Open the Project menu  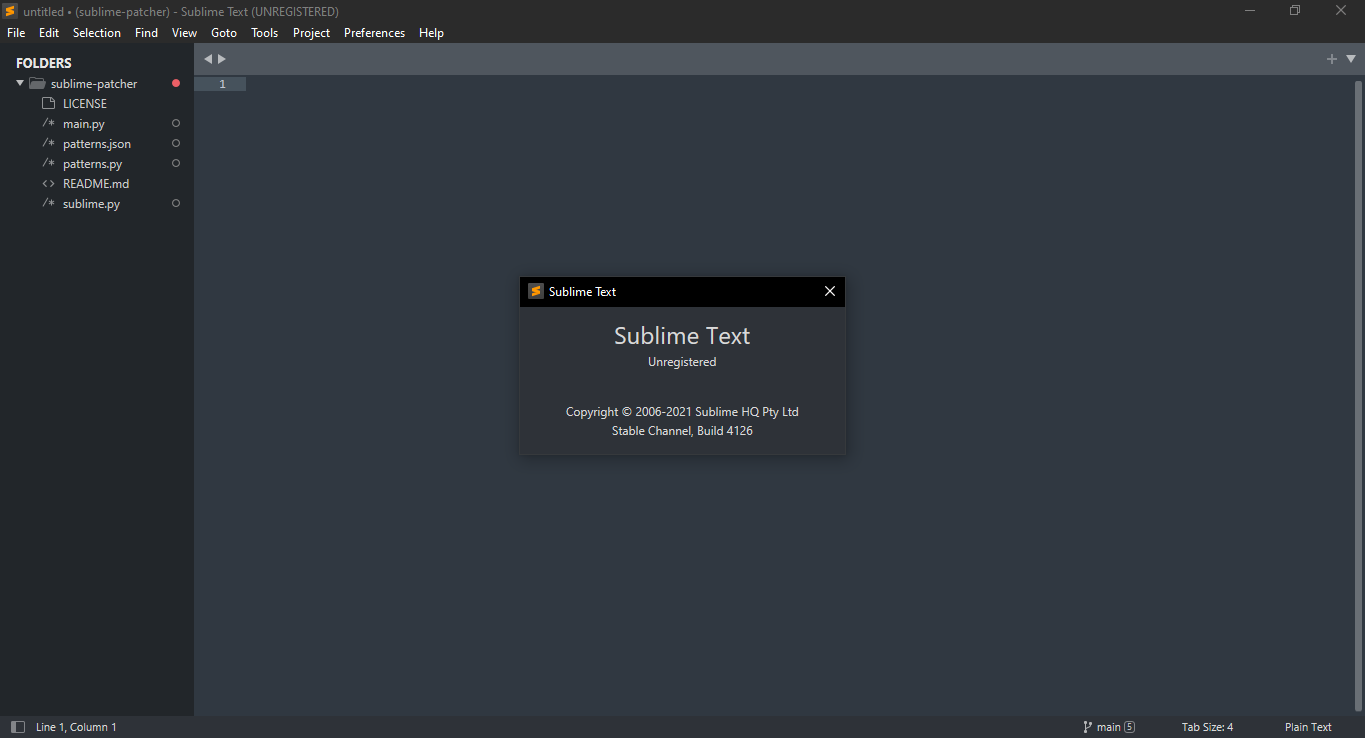312,33
